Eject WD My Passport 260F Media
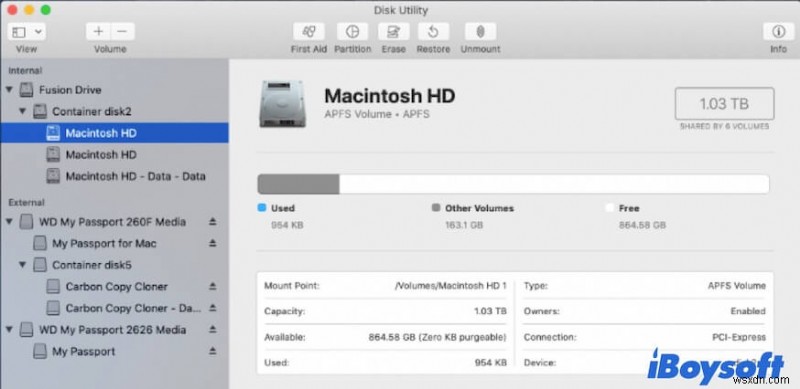The height and width of the screenshot is (389, 800). (213, 222)
